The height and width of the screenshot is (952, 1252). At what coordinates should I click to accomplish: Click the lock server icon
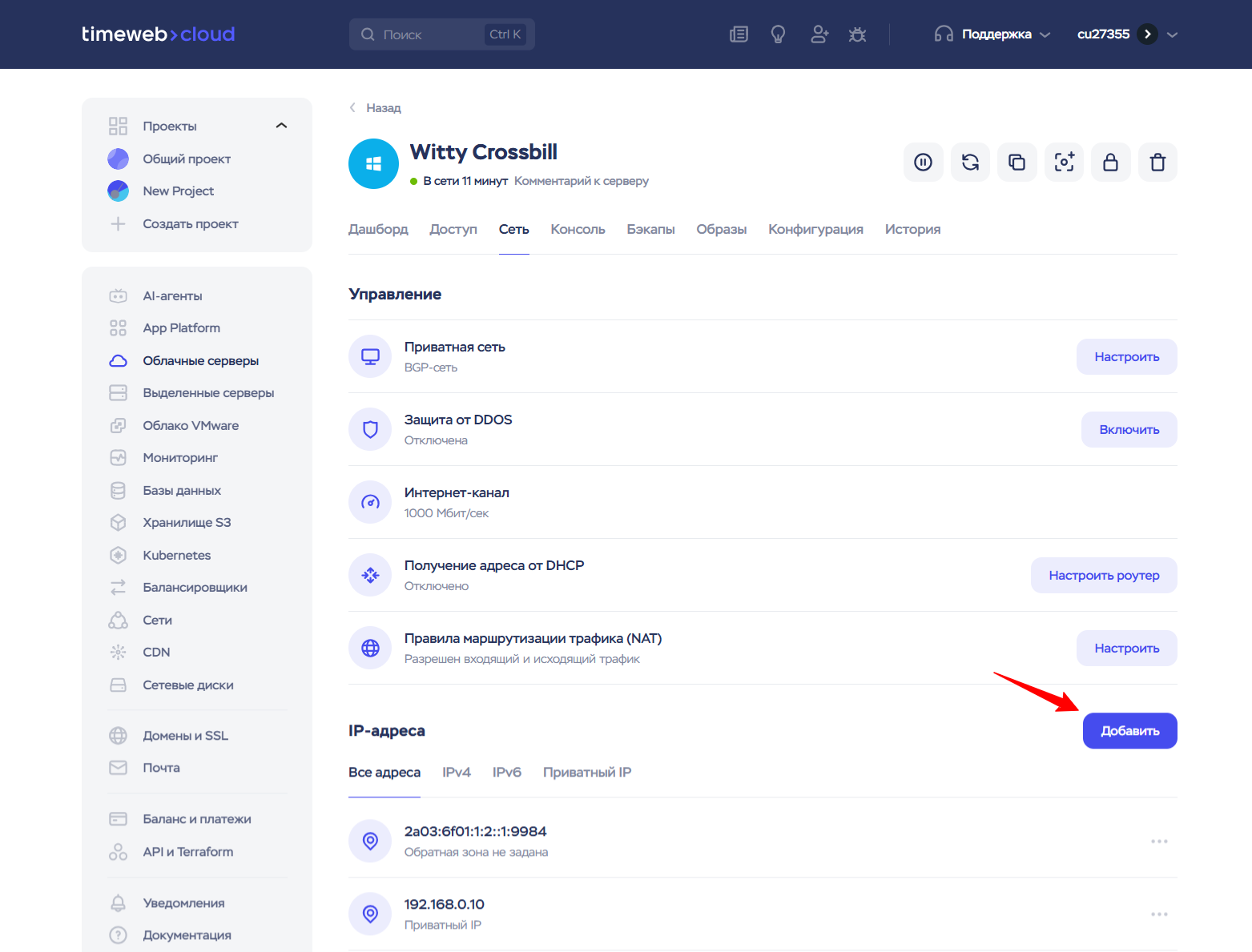pos(1110,163)
